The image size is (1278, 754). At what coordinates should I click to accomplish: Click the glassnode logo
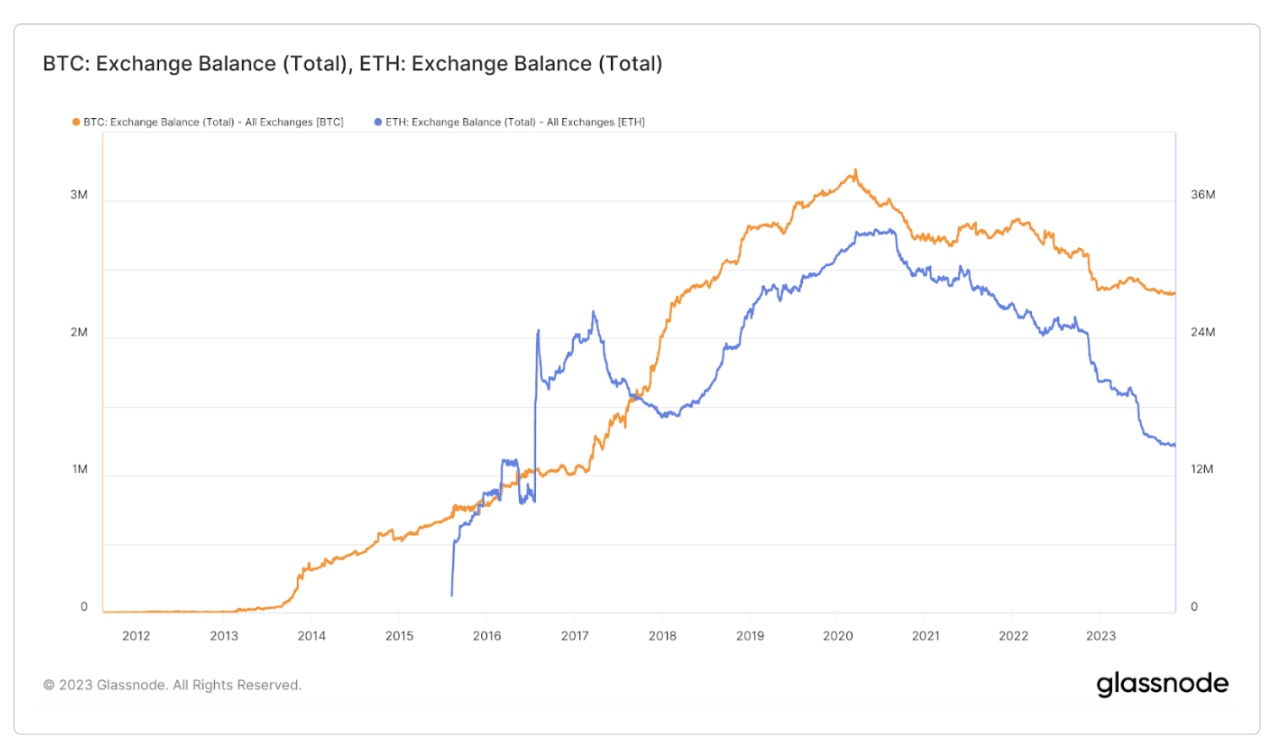pyautogui.click(x=1162, y=684)
